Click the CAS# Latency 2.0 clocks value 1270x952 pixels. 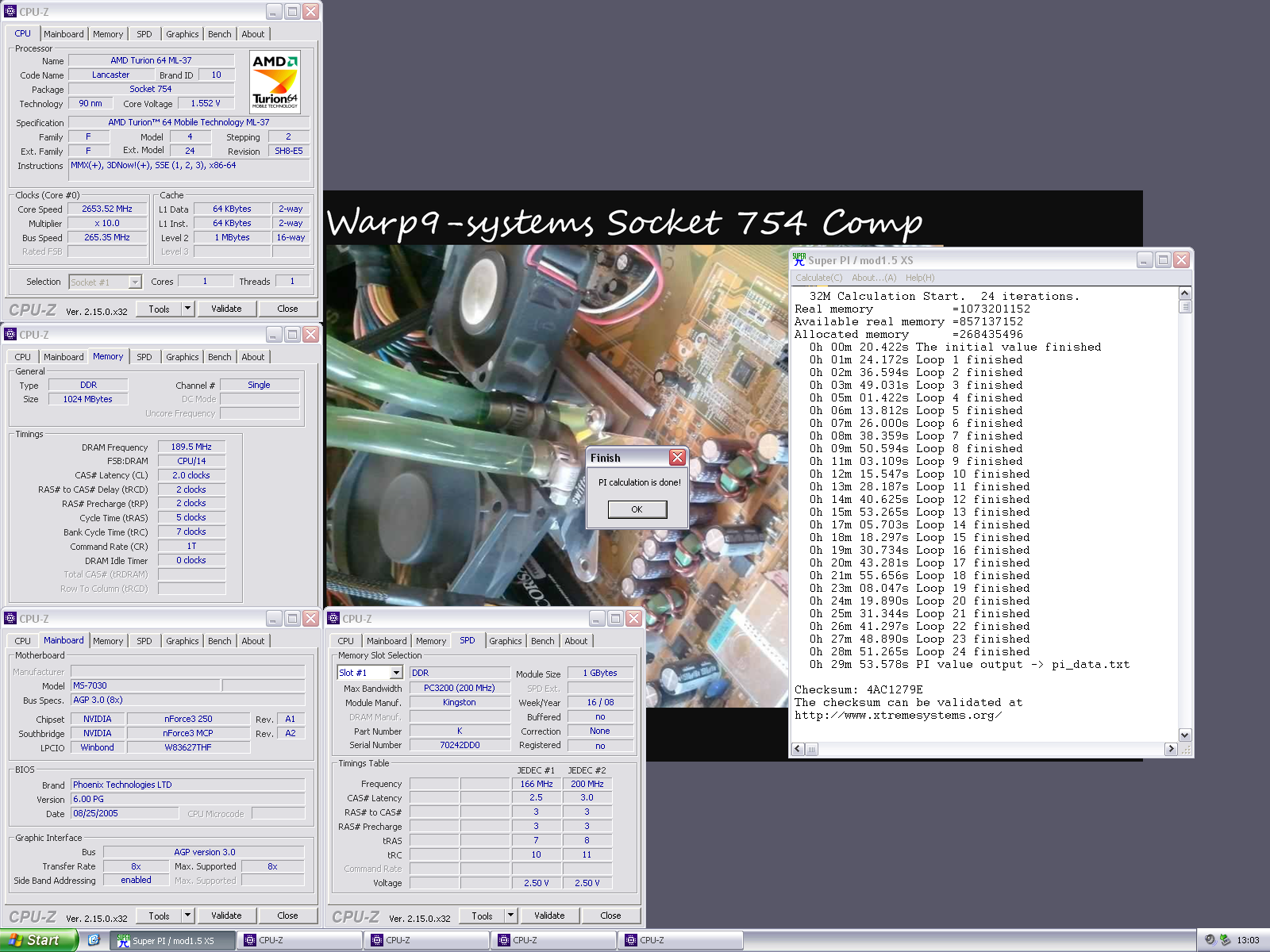point(191,475)
